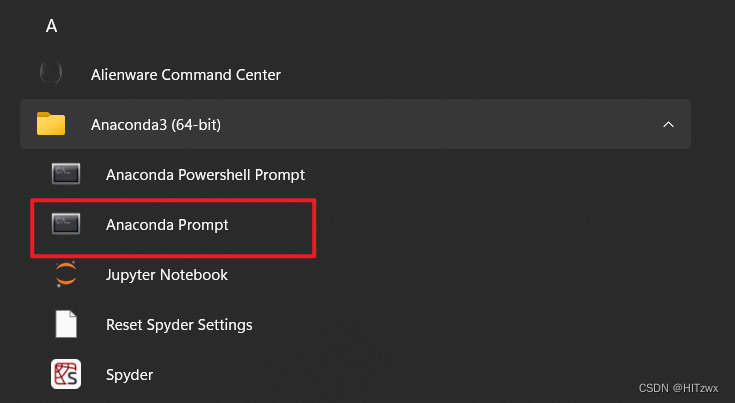Click the CSDN @HITzwx watermark text
The height and width of the screenshot is (403, 735).
(678, 388)
